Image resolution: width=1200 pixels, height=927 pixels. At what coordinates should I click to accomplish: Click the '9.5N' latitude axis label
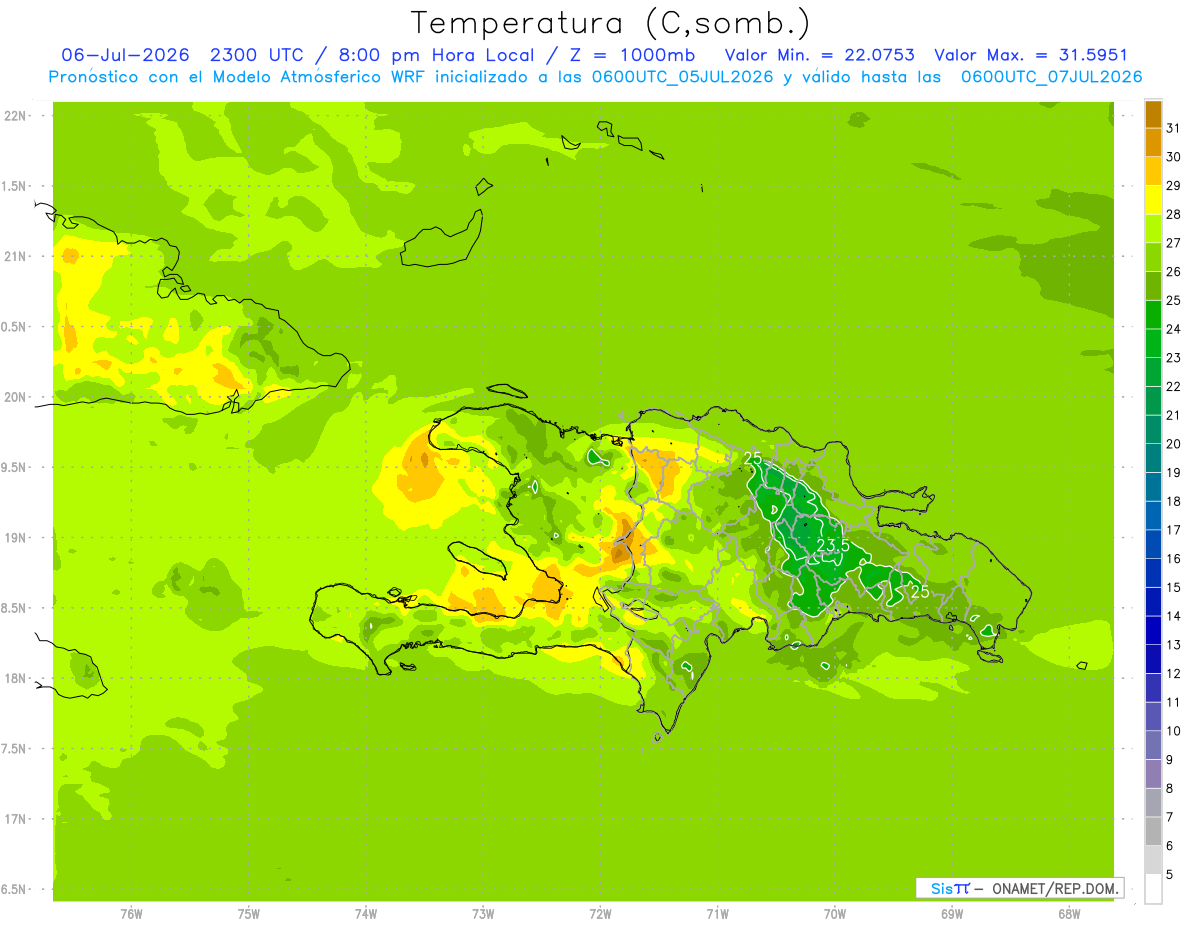[15, 467]
